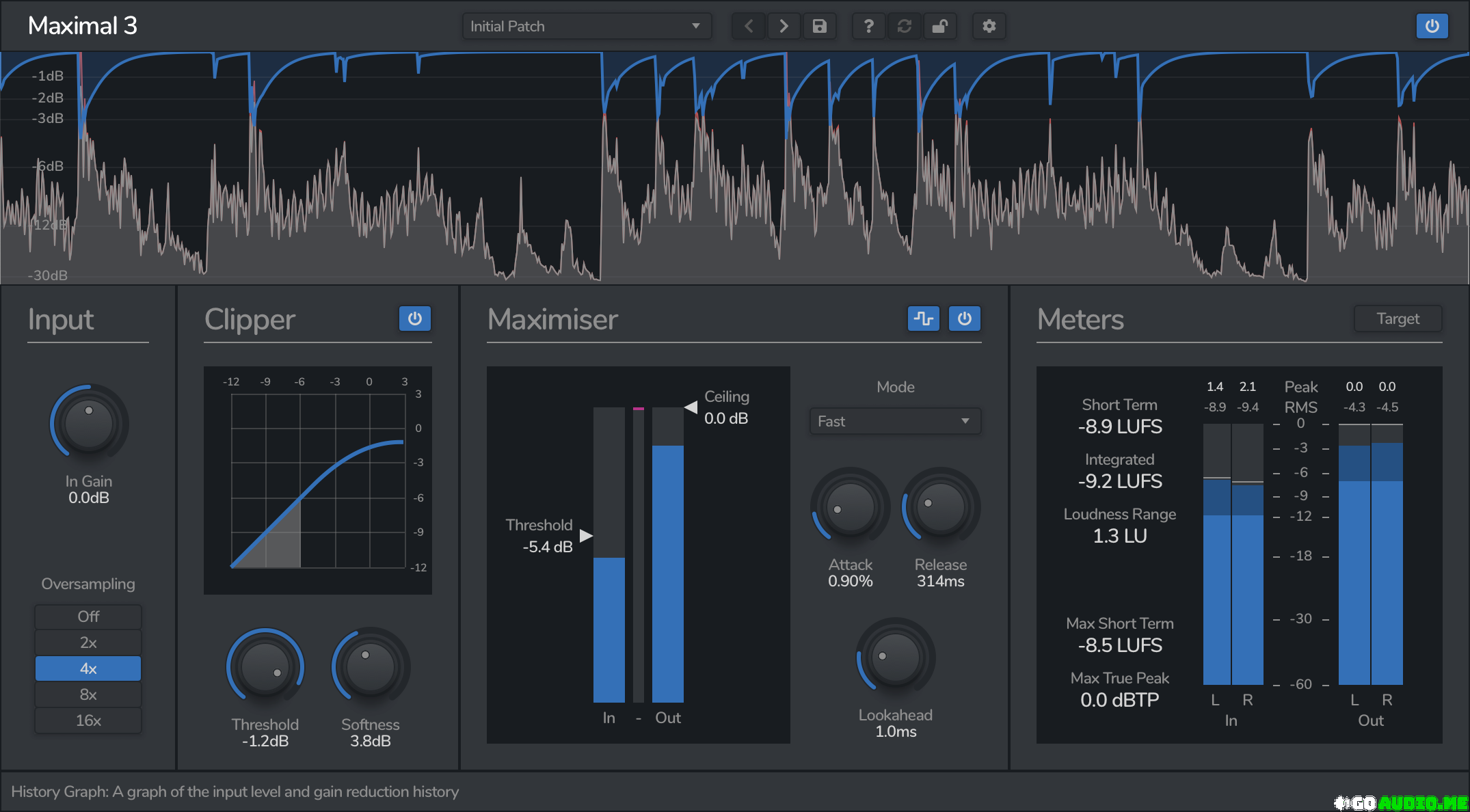The image size is (1470, 812).
Task: Click the Threshold -5.4 dB value
Action: pyautogui.click(x=548, y=547)
